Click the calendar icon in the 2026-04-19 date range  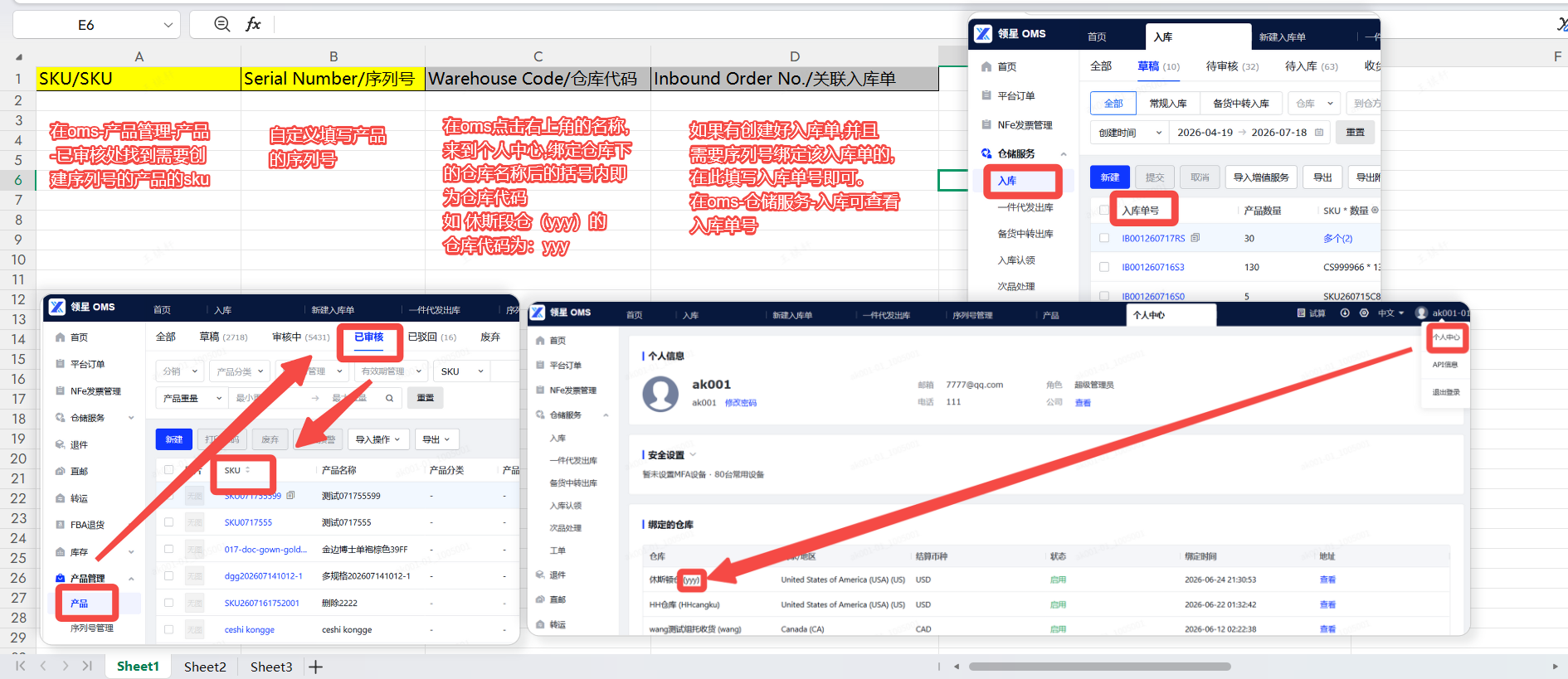pos(1319,133)
